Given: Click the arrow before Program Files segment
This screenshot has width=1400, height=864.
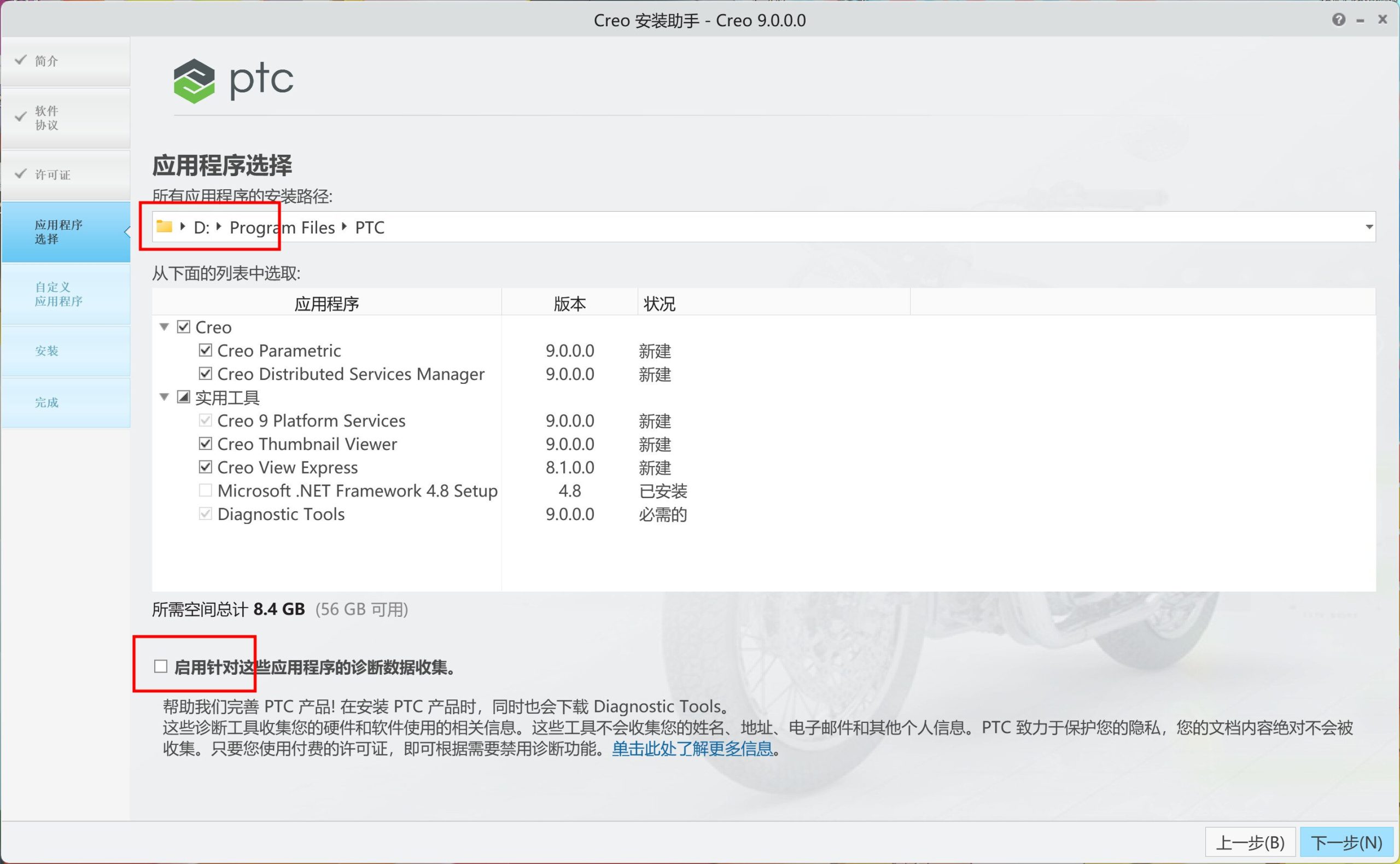Looking at the screenshot, I should (219, 227).
